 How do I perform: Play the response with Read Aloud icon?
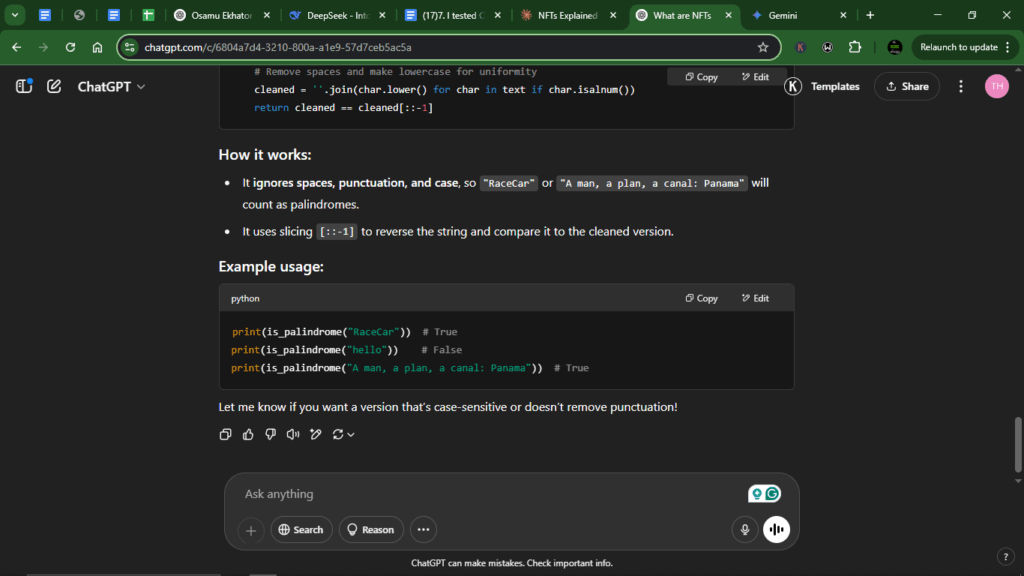coord(293,434)
